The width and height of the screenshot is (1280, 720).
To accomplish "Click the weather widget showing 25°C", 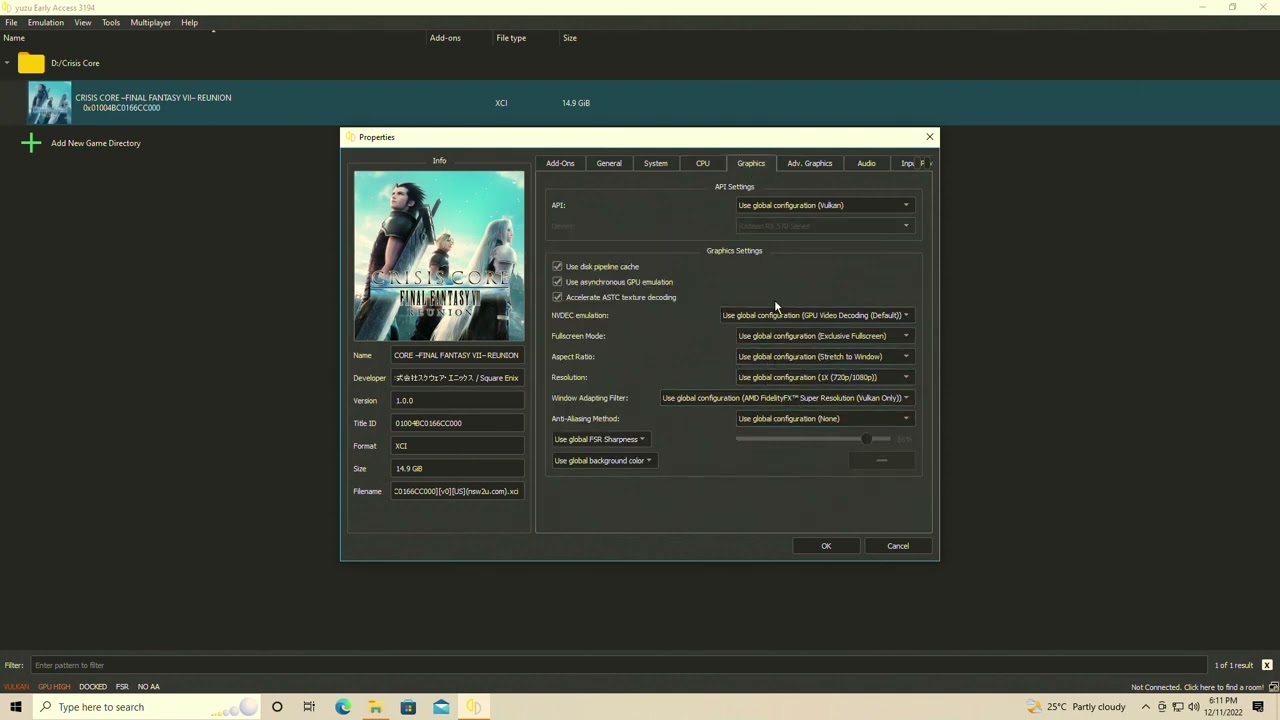I will [x=1076, y=707].
